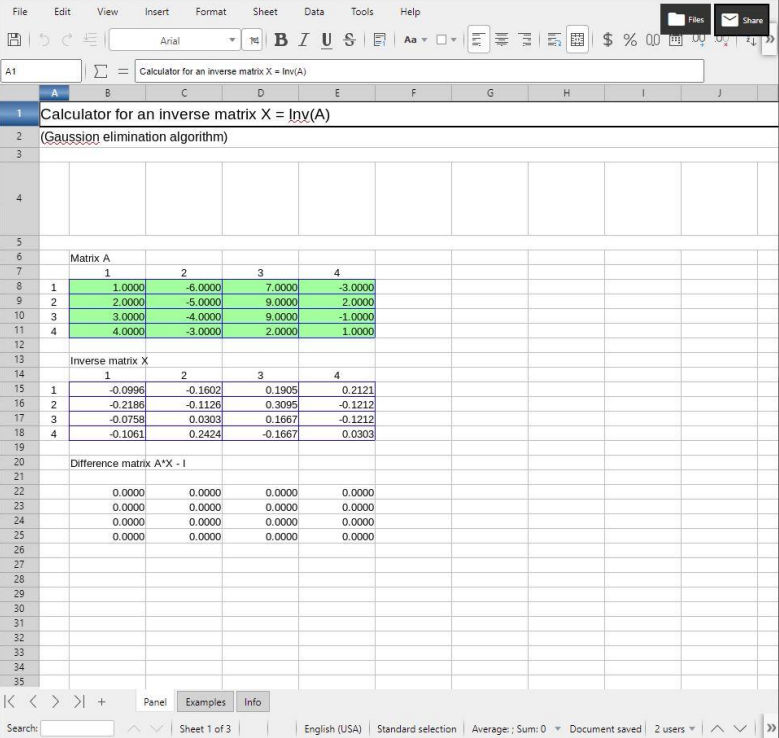Open the Files button
The height and width of the screenshot is (738, 779).
point(686,19)
